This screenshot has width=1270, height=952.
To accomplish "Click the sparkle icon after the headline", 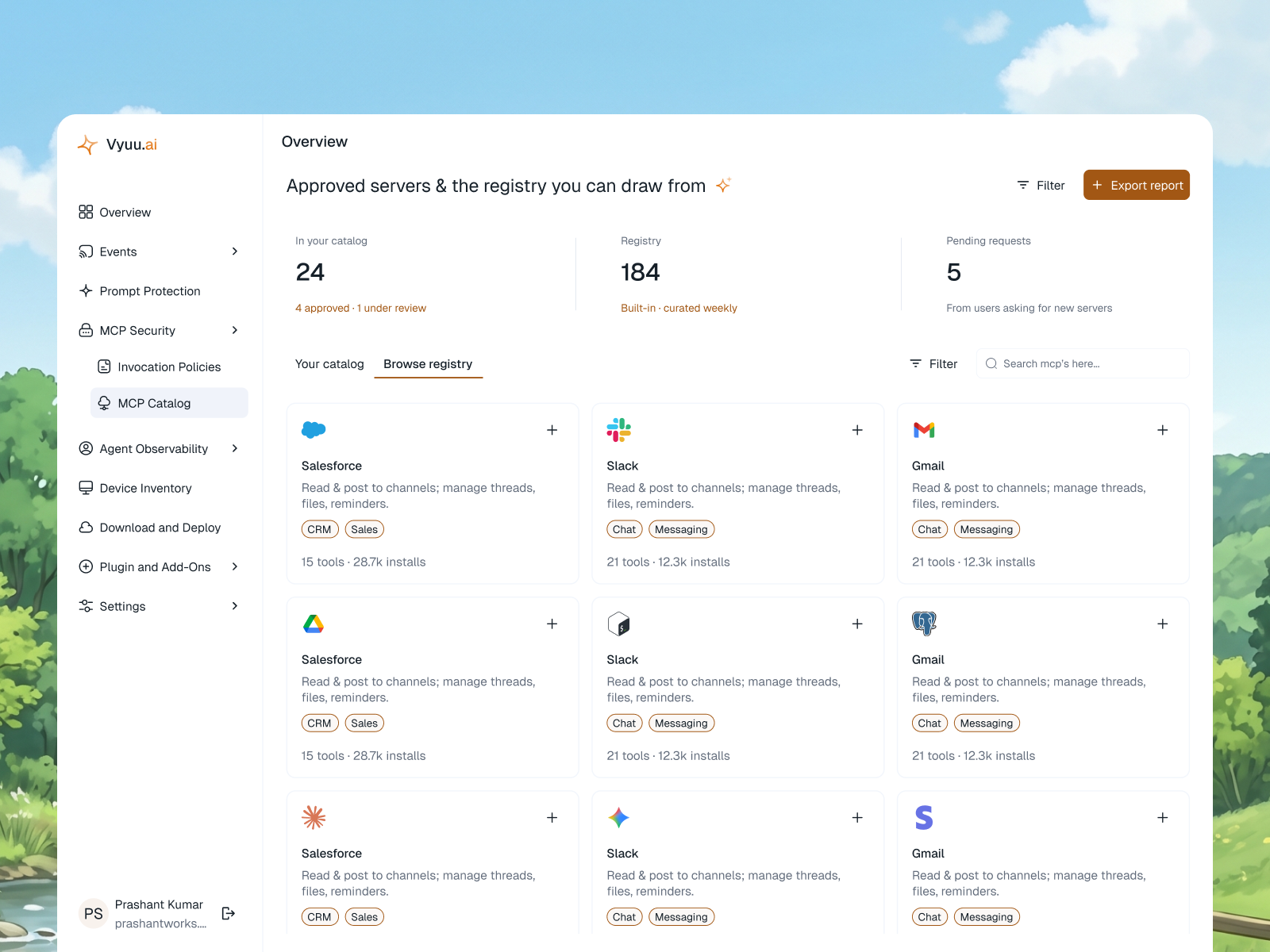I will click(x=723, y=185).
